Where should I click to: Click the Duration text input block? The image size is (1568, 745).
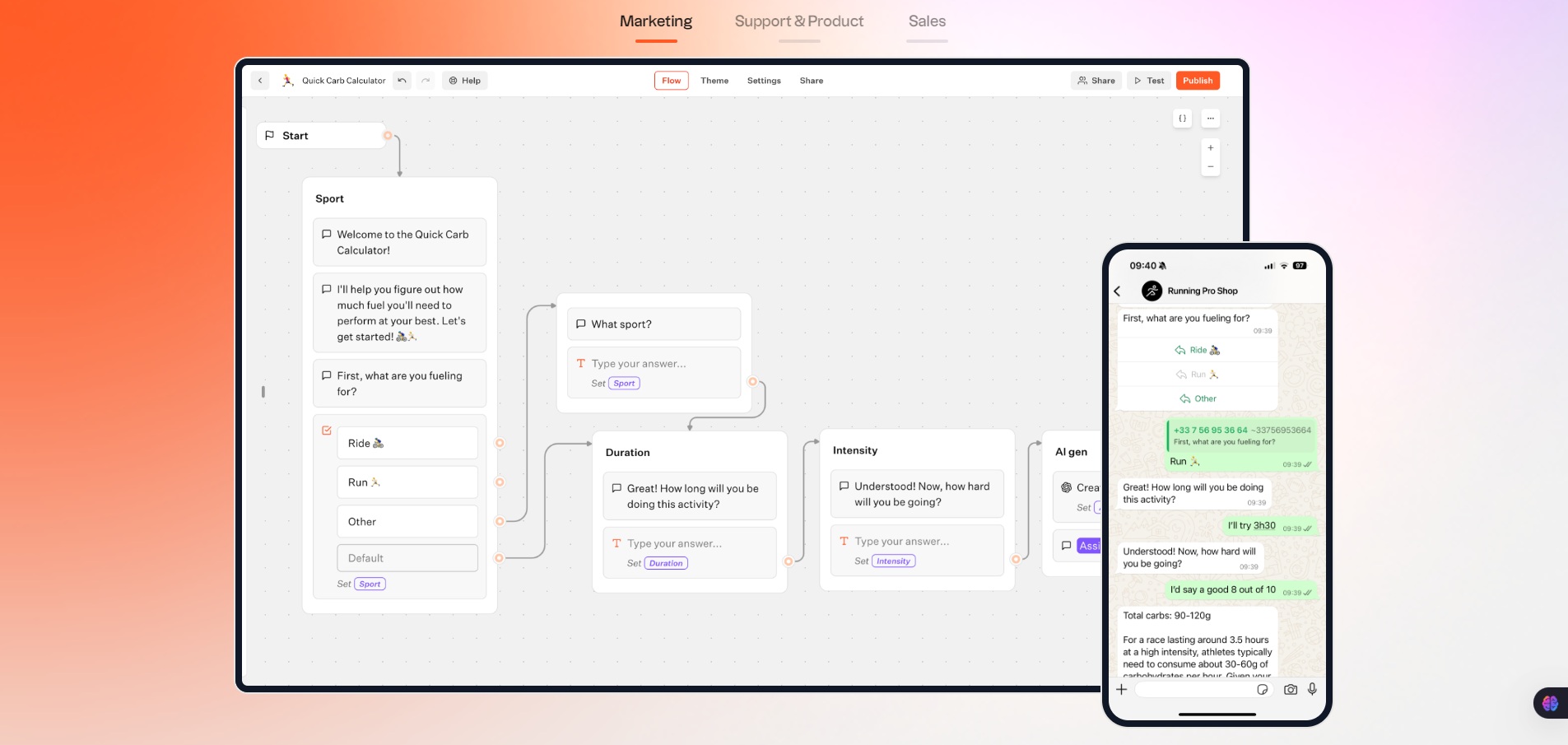pos(690,553)
